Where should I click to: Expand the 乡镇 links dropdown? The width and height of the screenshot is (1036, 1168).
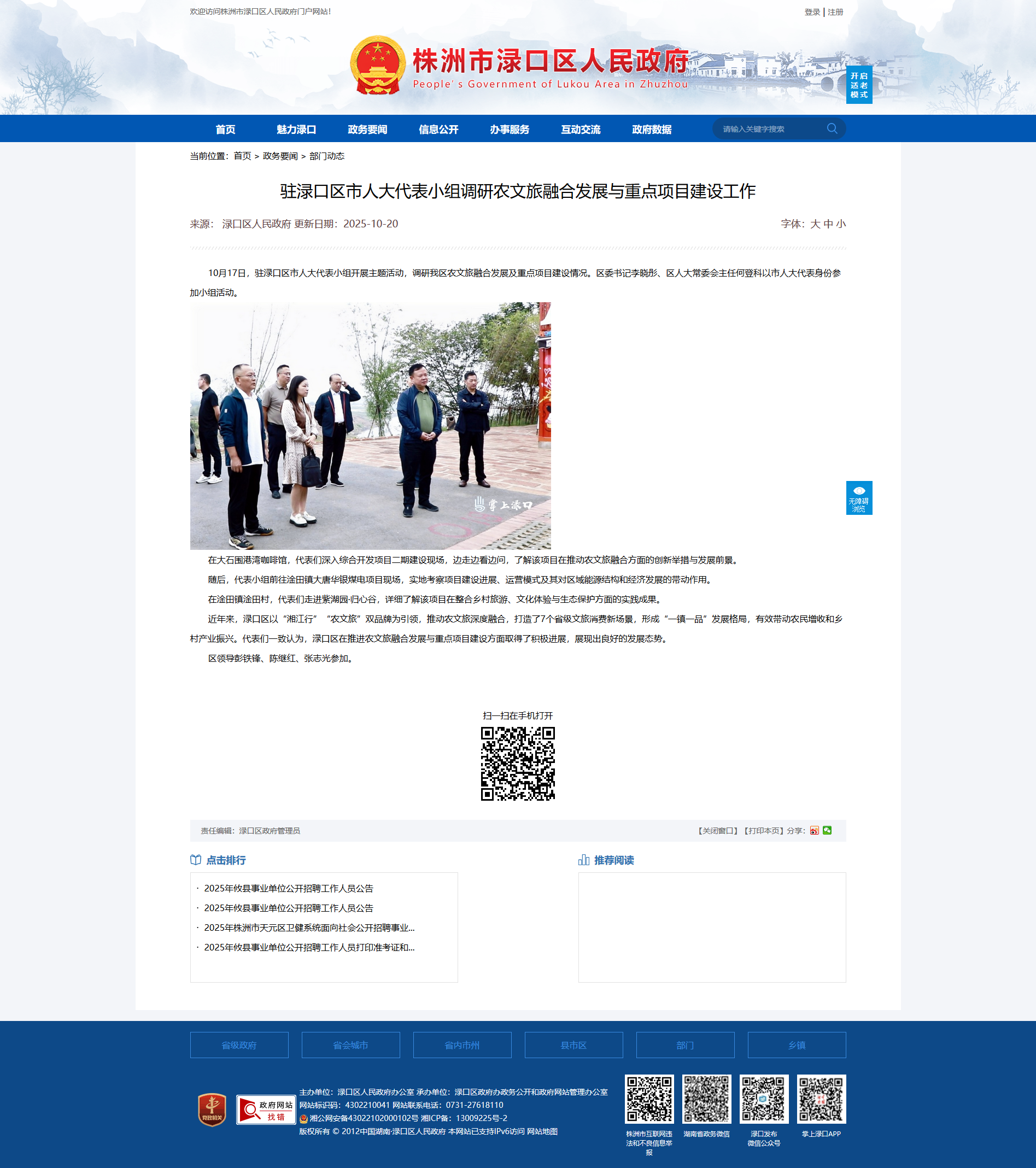796,1045
